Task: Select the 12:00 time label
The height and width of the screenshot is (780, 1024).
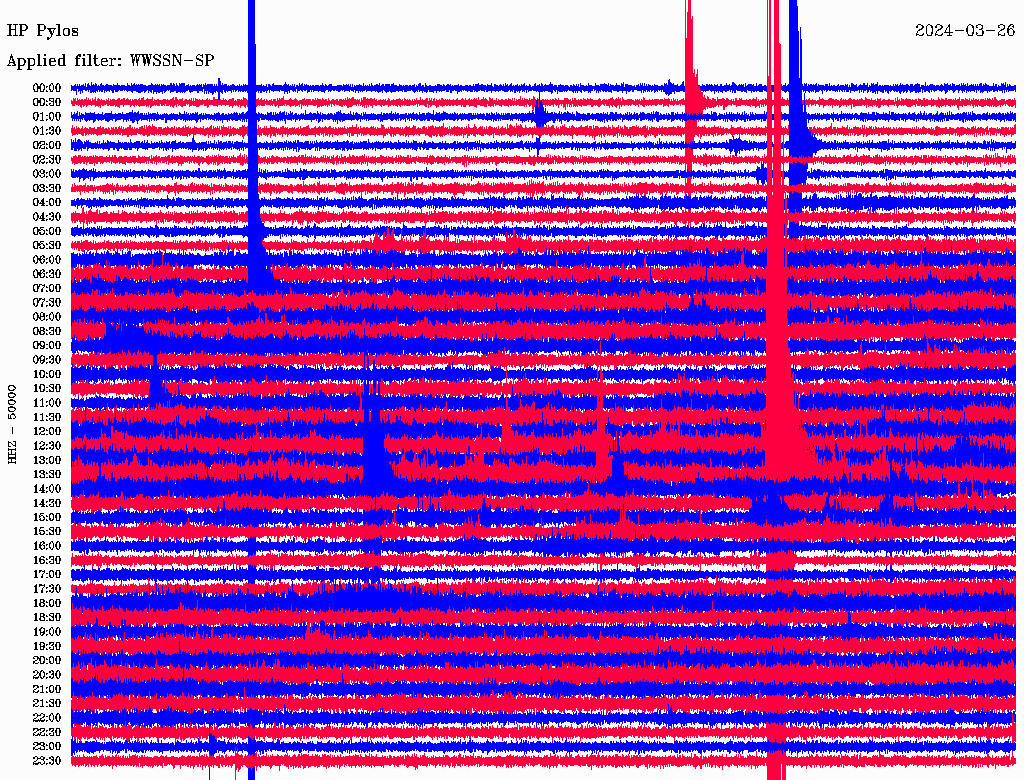Action: point(46,431)
